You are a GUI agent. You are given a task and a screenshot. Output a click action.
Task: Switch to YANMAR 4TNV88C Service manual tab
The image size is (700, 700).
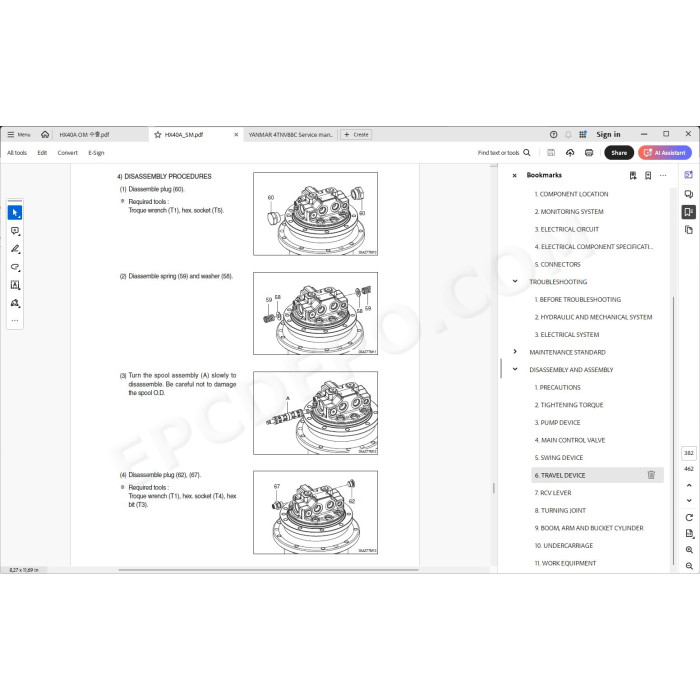[291, 134]
